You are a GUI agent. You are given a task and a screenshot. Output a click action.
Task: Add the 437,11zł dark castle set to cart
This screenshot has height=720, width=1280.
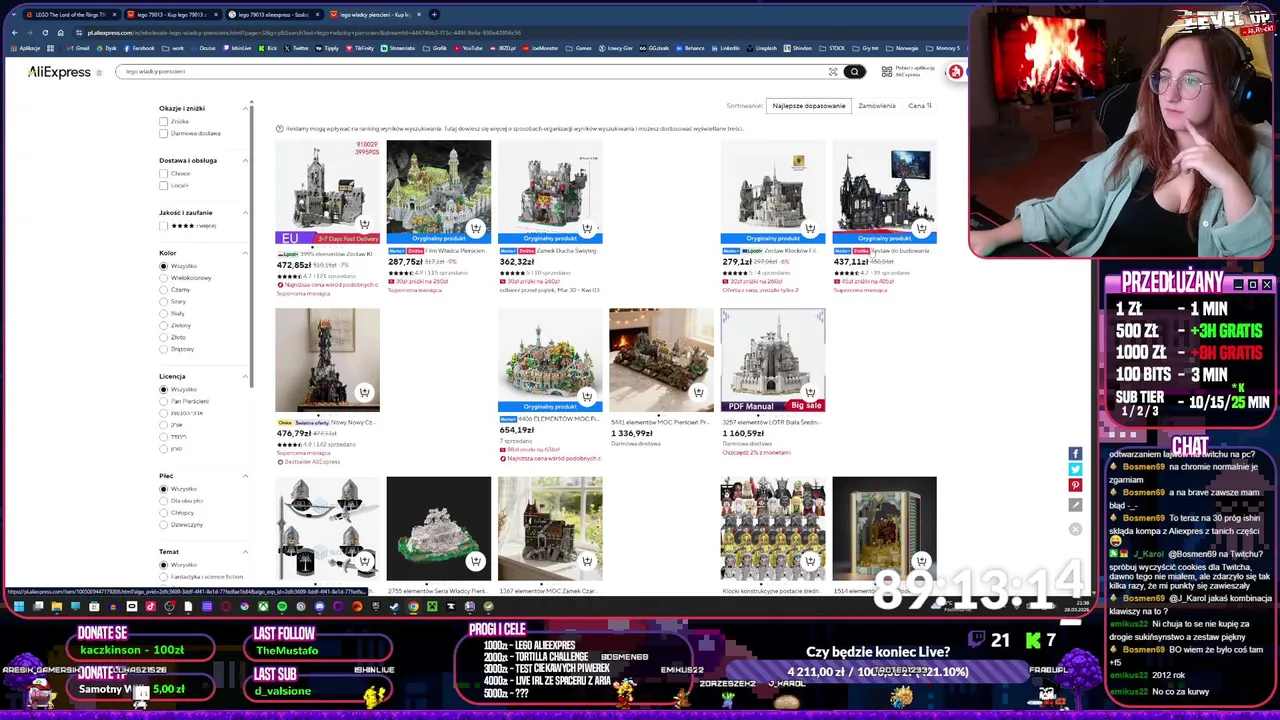[921, 228]
